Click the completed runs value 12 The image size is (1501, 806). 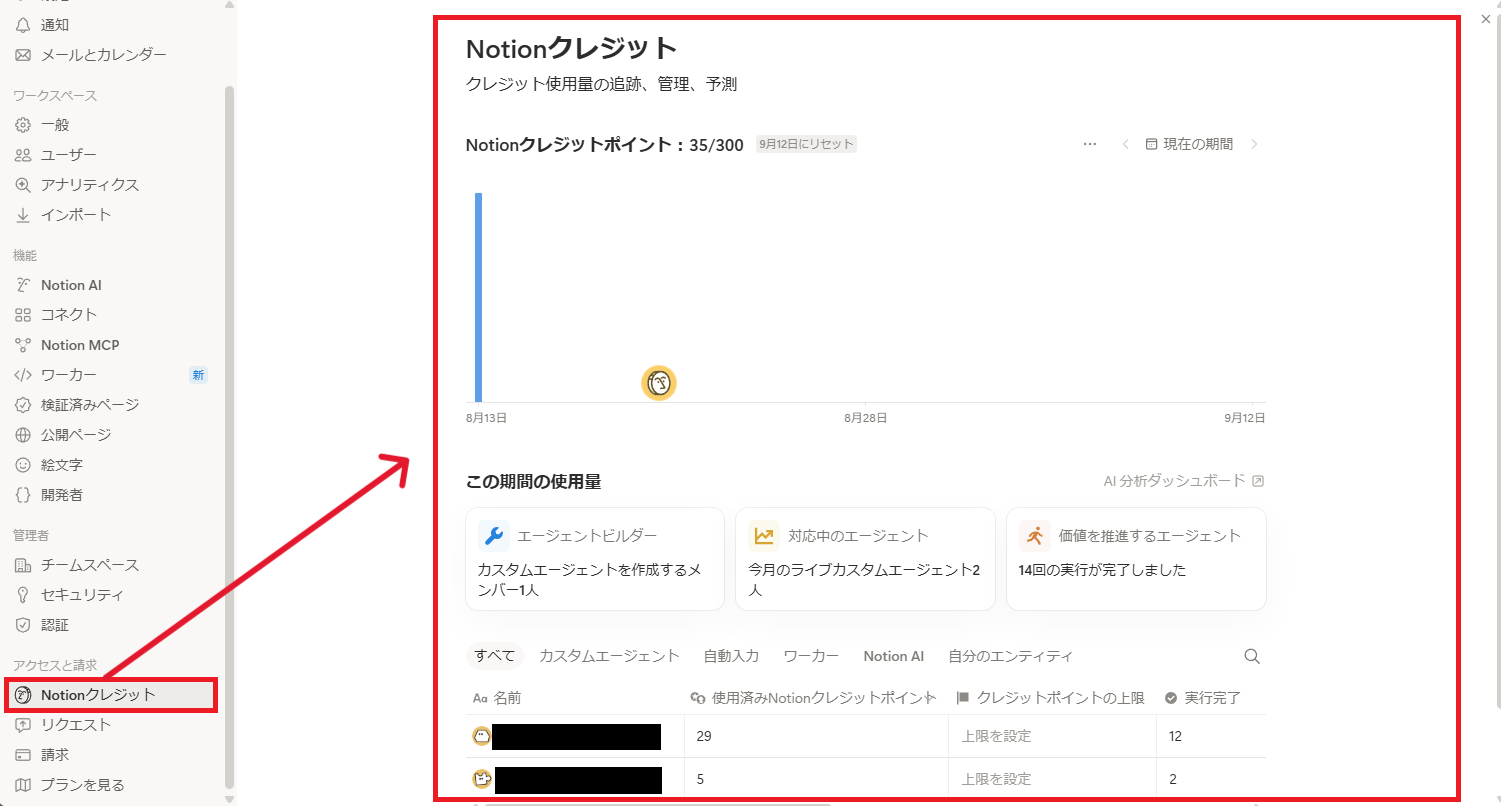click(1175, 736)
